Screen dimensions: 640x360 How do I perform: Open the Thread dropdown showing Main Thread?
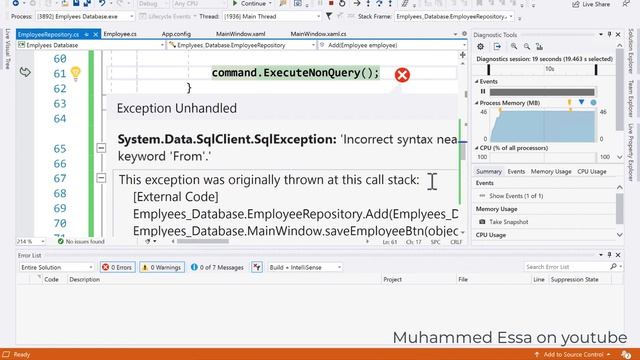272,17
